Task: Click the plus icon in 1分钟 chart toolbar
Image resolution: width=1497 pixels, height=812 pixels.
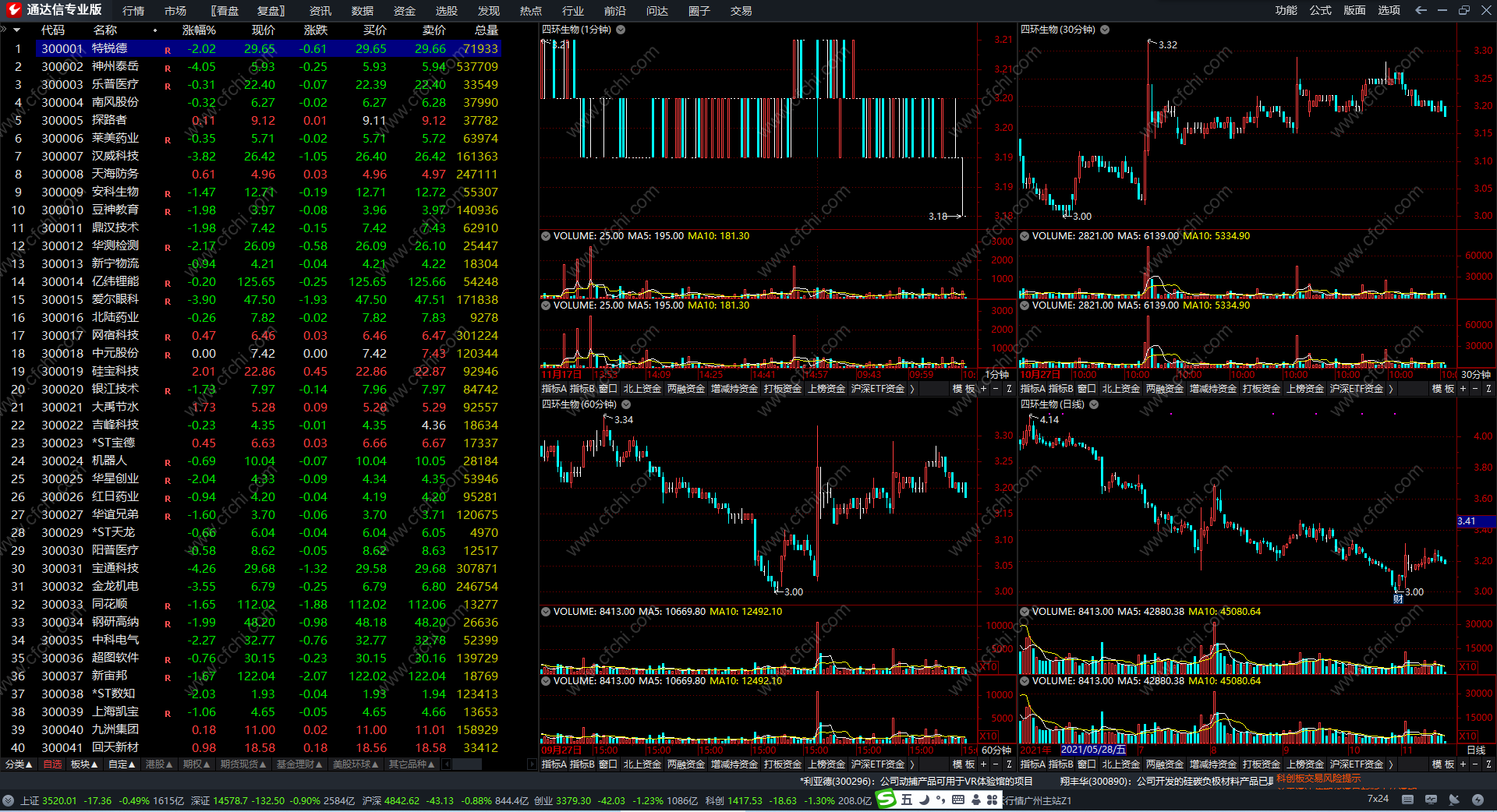Action: (x=984, y=388)
